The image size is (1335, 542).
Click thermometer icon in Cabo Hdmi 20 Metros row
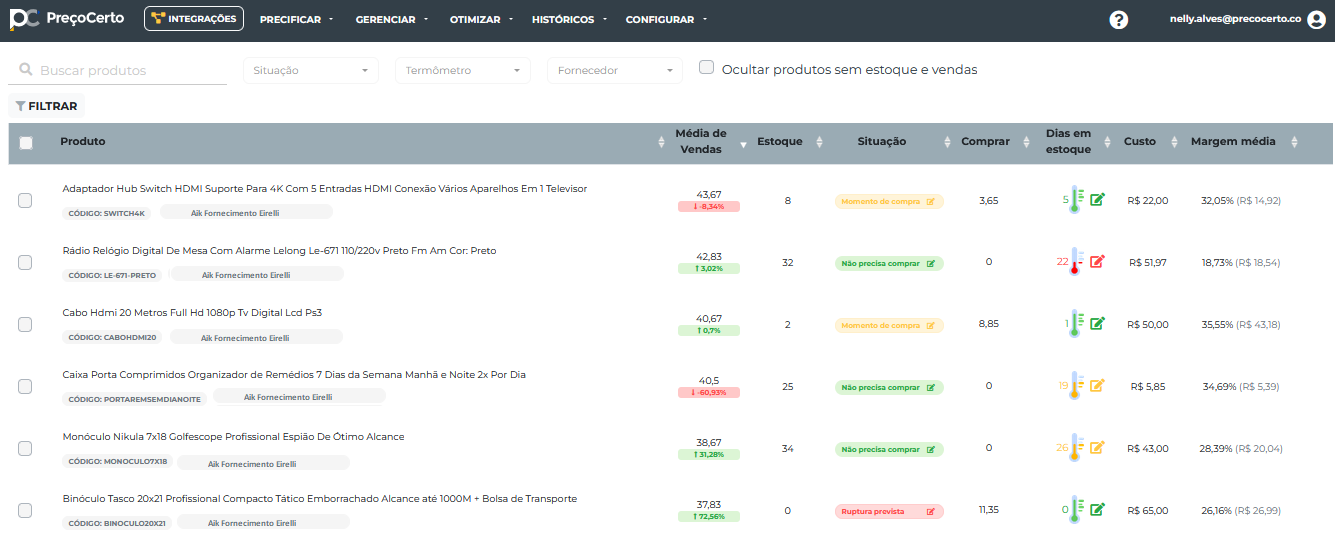1076,324
